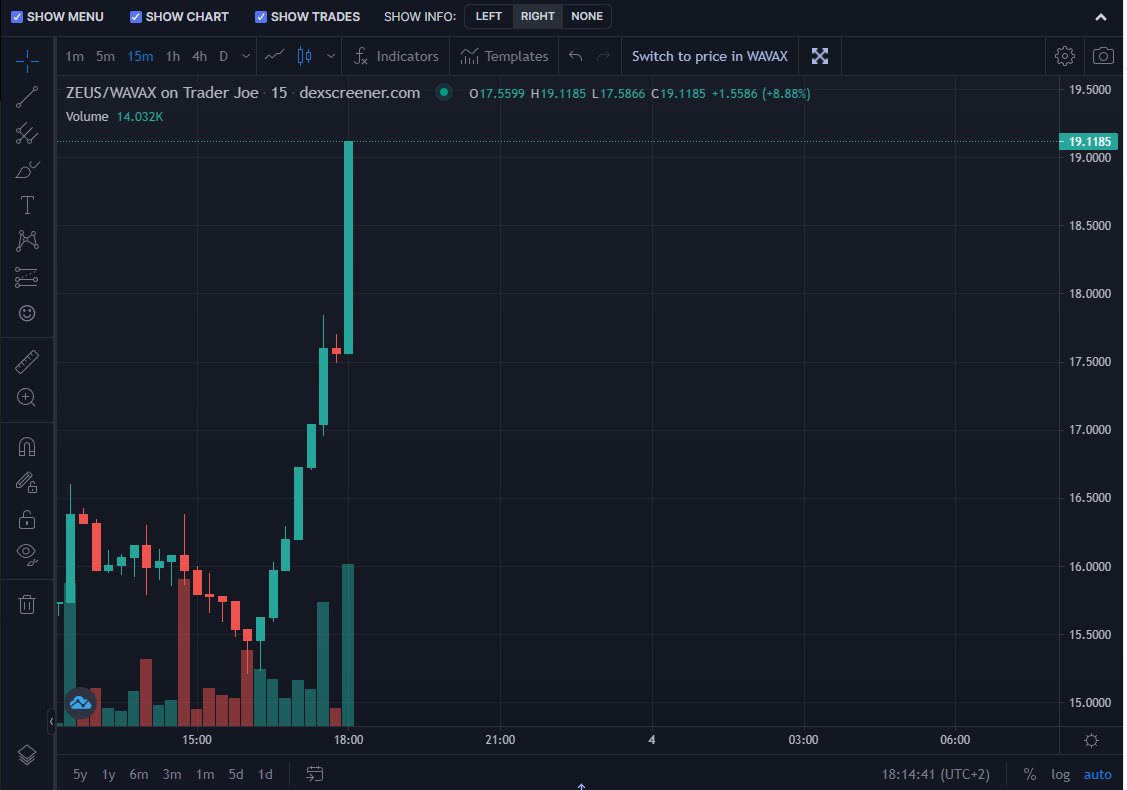Select the brush drawing tool

(x=27, y=170)
